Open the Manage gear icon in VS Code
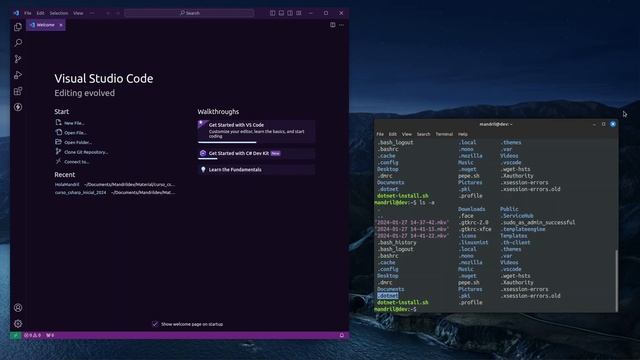640x360 pixels. [18, 324]
